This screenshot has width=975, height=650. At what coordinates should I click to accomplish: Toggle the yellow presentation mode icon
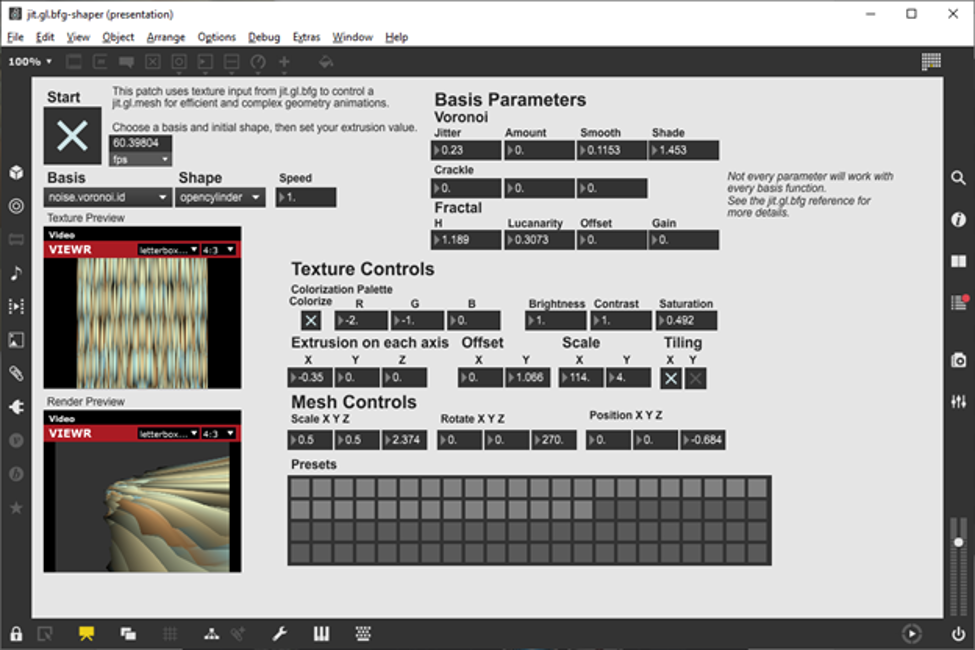(86, 633)
